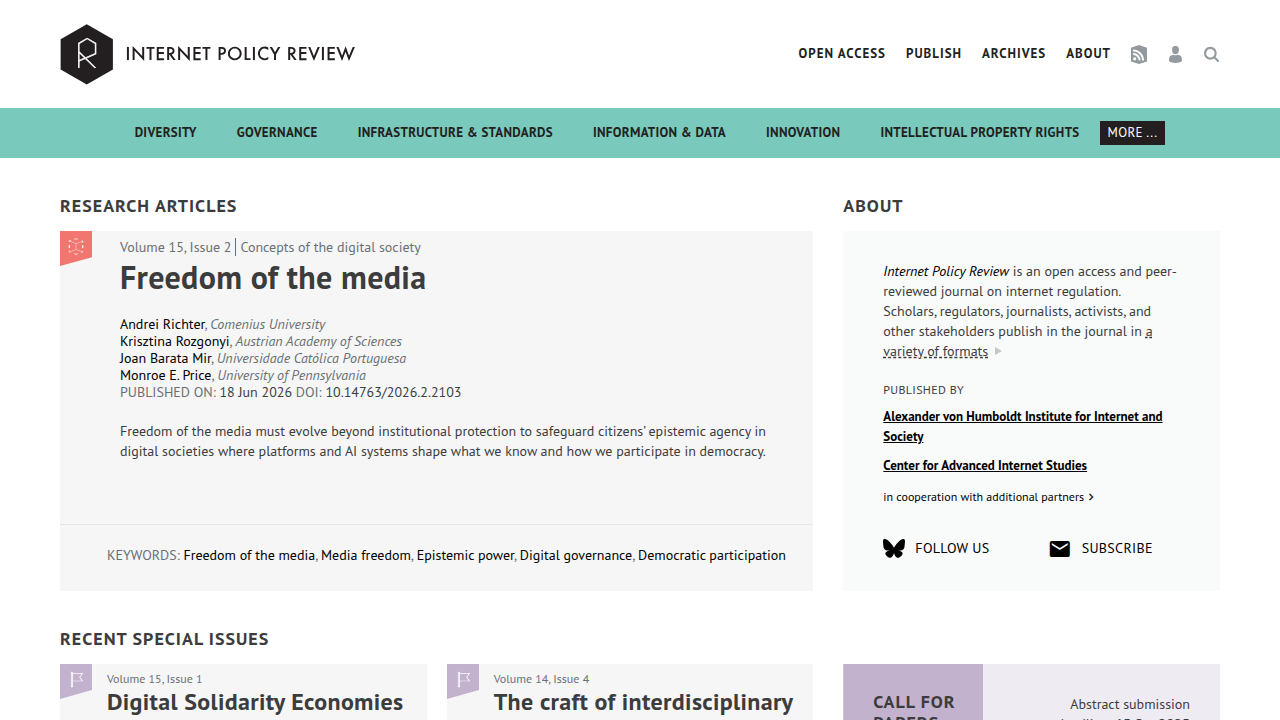The image size is (1280, 720).
Task: Select the GOVERNANCE topic
Action: [277, 132]
